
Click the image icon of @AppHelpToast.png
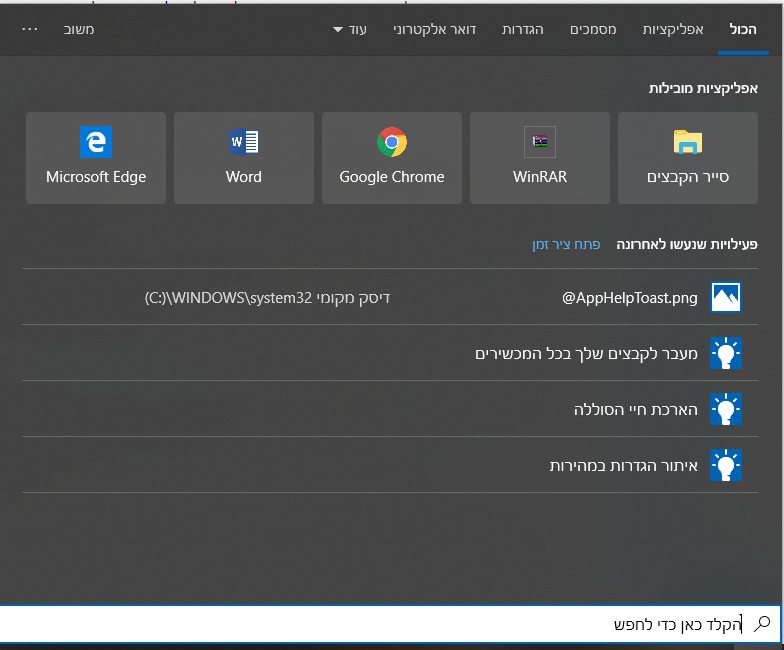pos(726,297)
